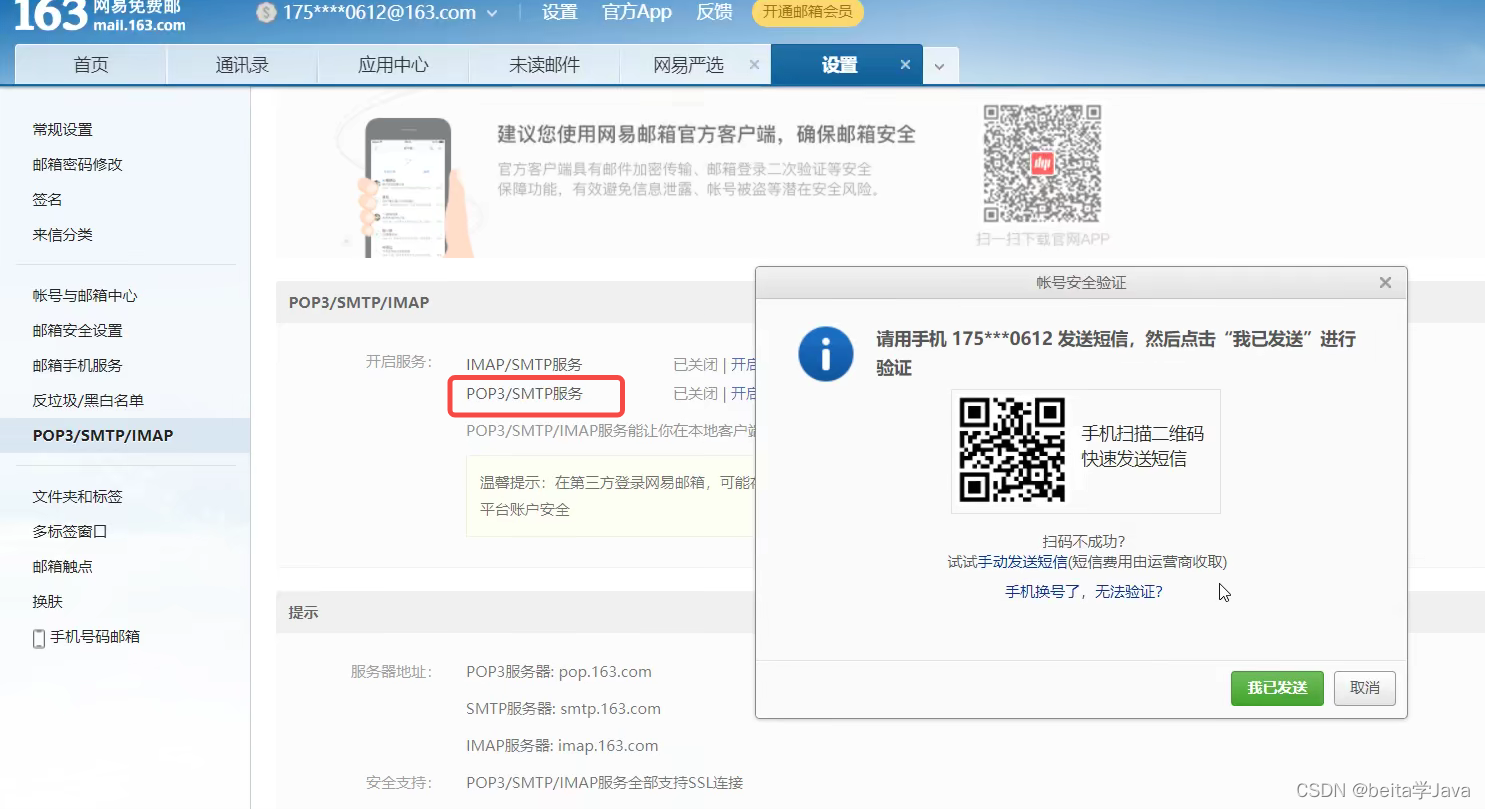Open 邮箱手机服务 in the sidebar
1485x809 pixels.
pos(77,365)
